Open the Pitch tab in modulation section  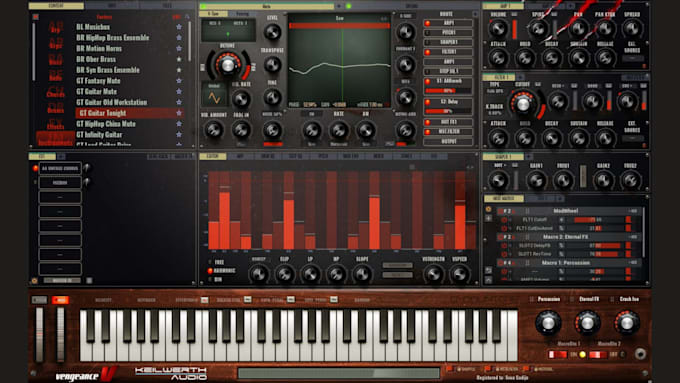(323, 156)
